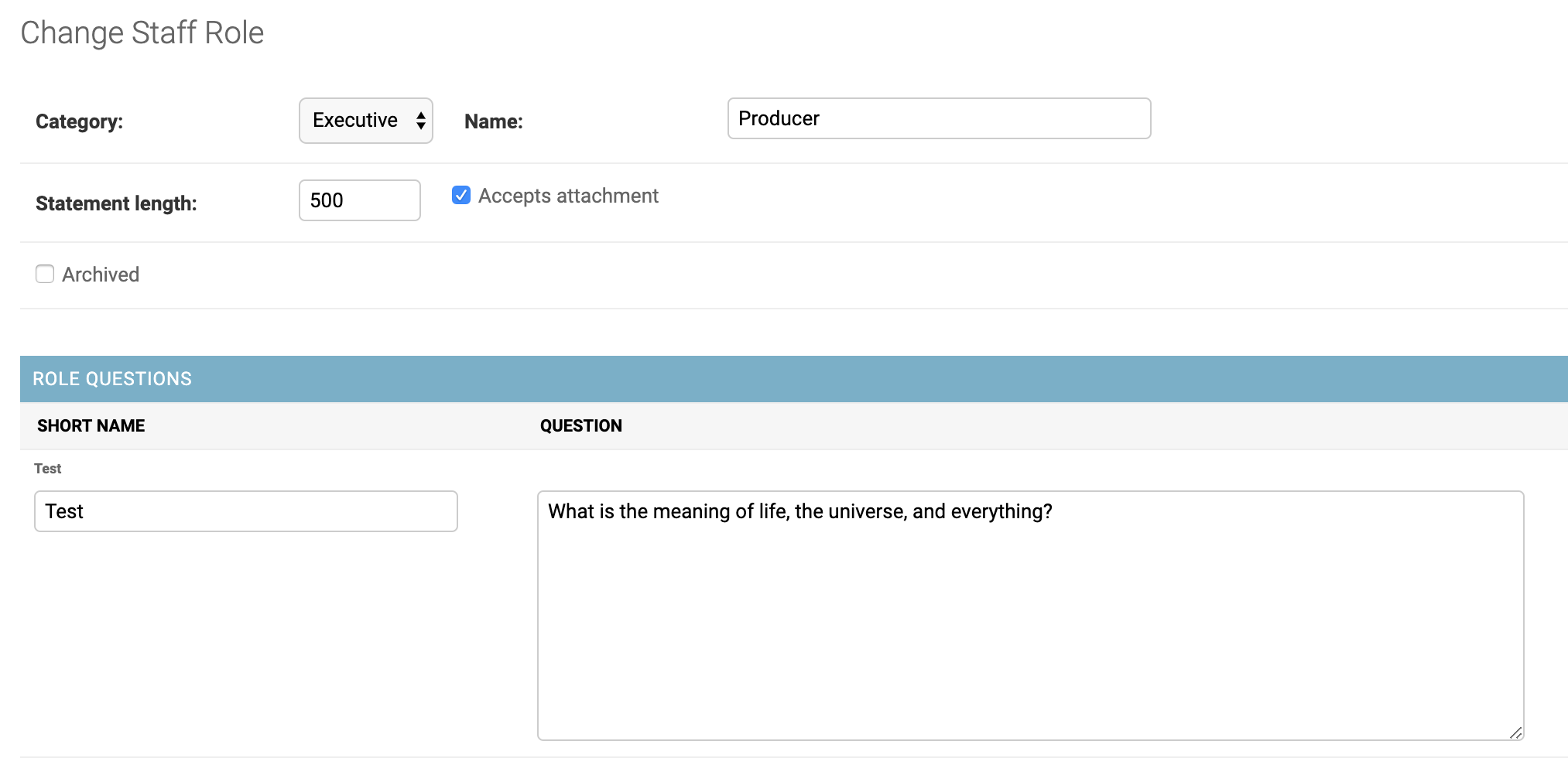Focus the Short name input containing Test
This screenshot has height=758, width=1568.
(x=246, y=511)
